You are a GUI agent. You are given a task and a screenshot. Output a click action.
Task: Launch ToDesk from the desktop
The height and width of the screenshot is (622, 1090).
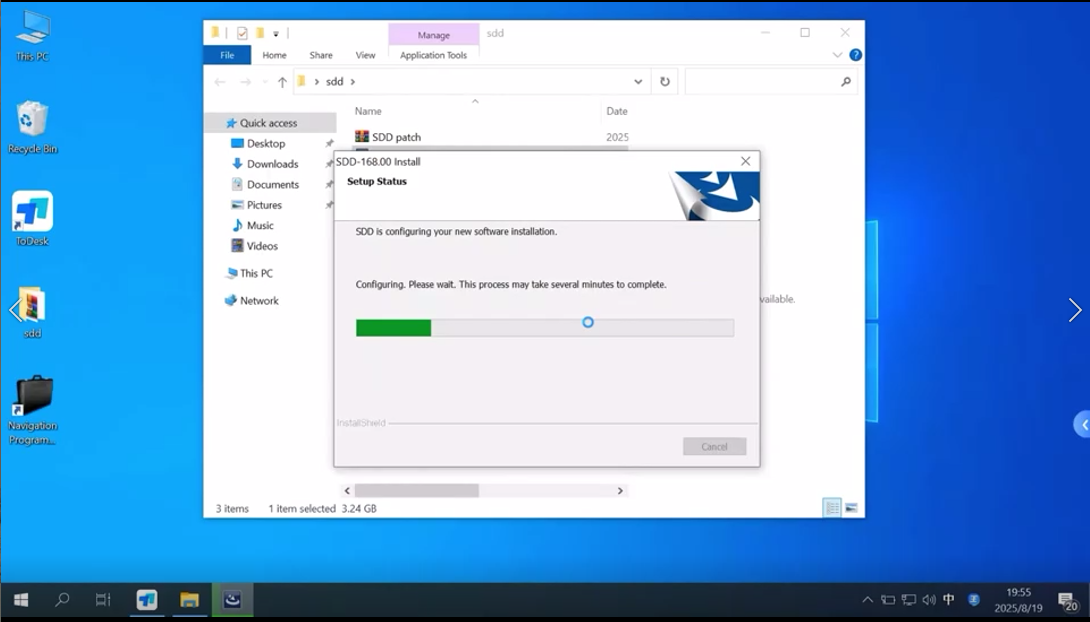click(x=33, y=219)
